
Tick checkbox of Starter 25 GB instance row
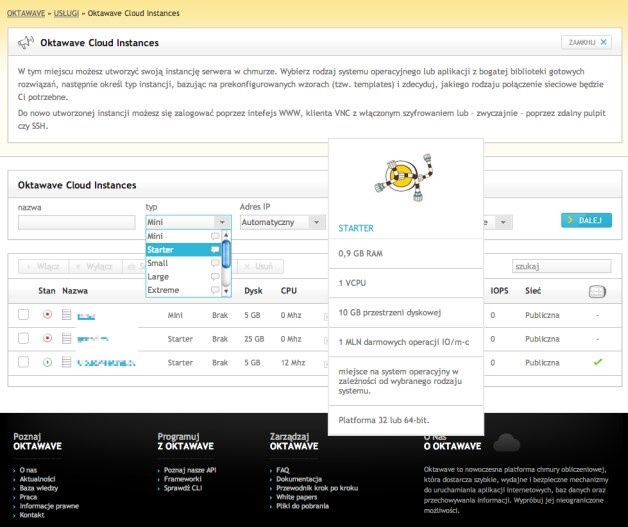click(x=23, y=338)
